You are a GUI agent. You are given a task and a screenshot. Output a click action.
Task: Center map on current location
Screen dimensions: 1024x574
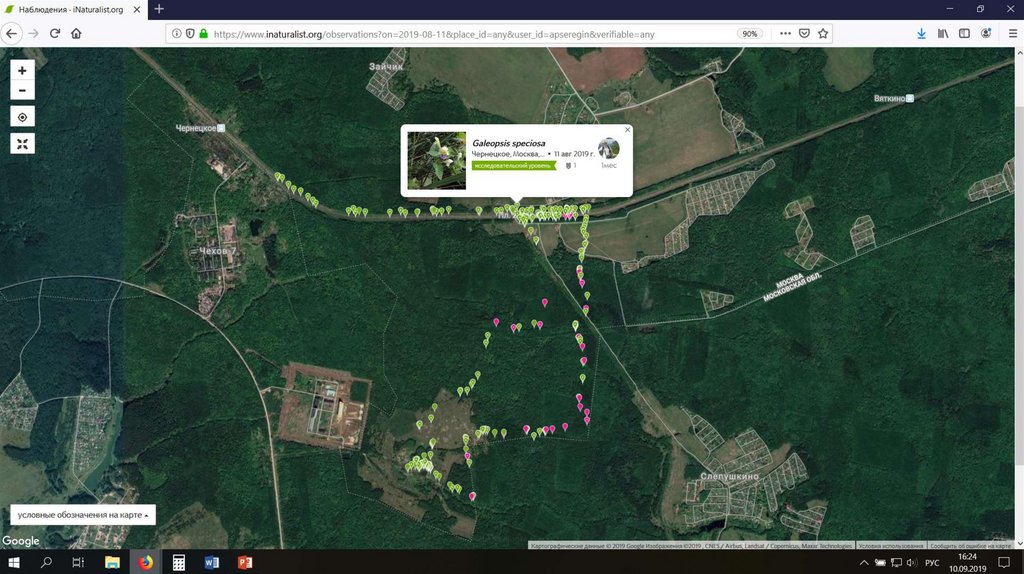click(22, 117)
